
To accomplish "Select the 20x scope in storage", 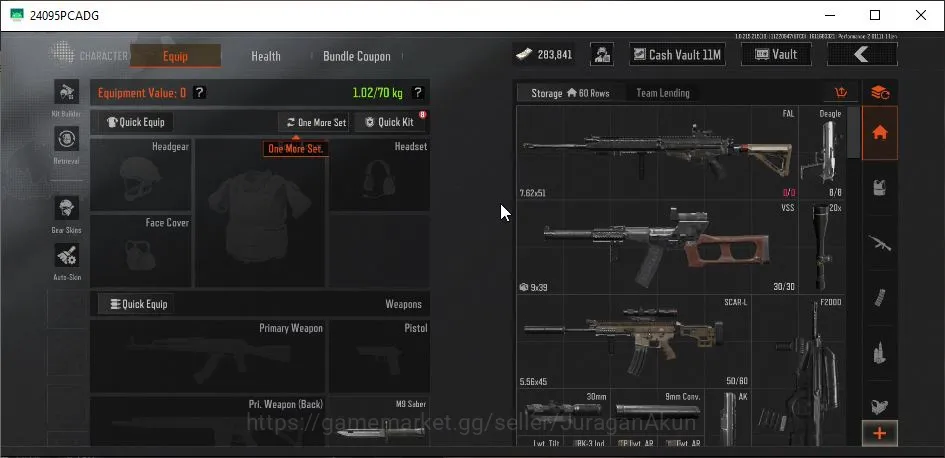I will point(822,247).
